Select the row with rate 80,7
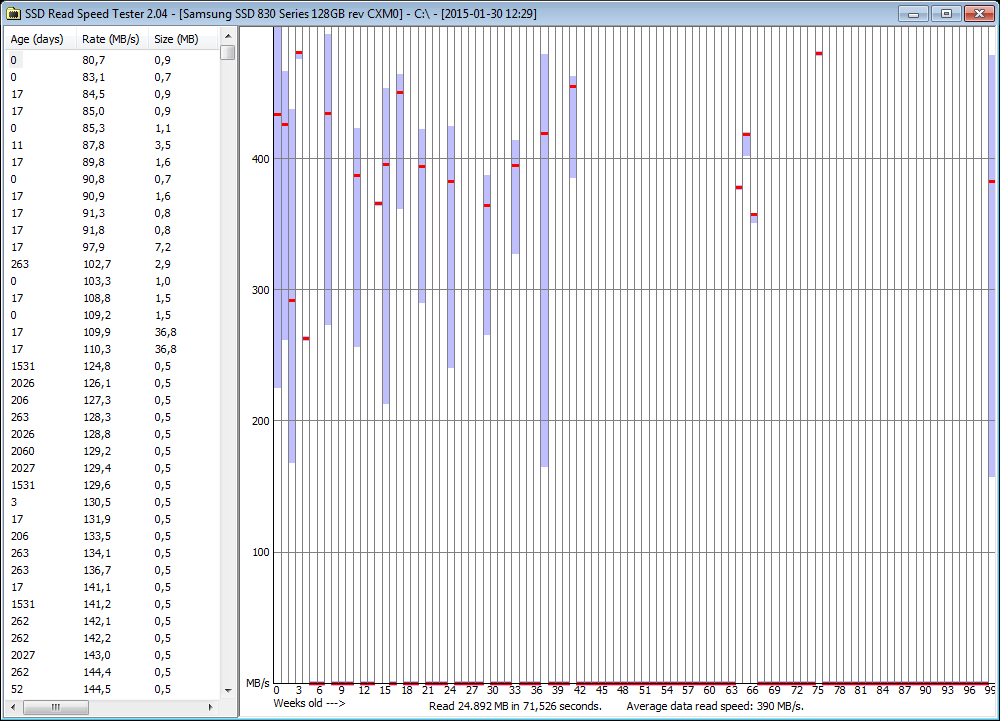 [112, 60]
